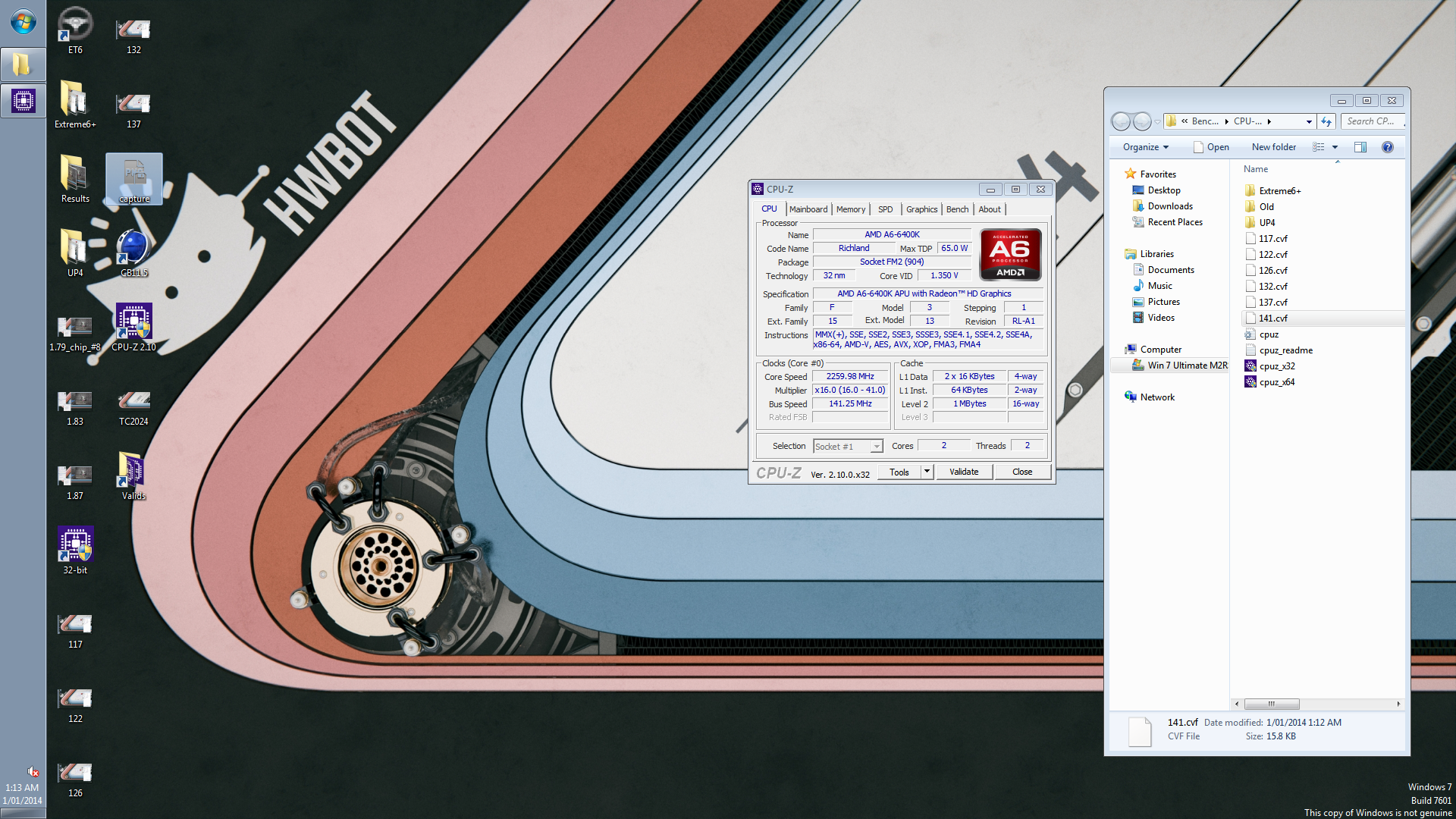Open the Socket #1 selection dropdown
Screen dimensions: 1456x819
(848, 447)
